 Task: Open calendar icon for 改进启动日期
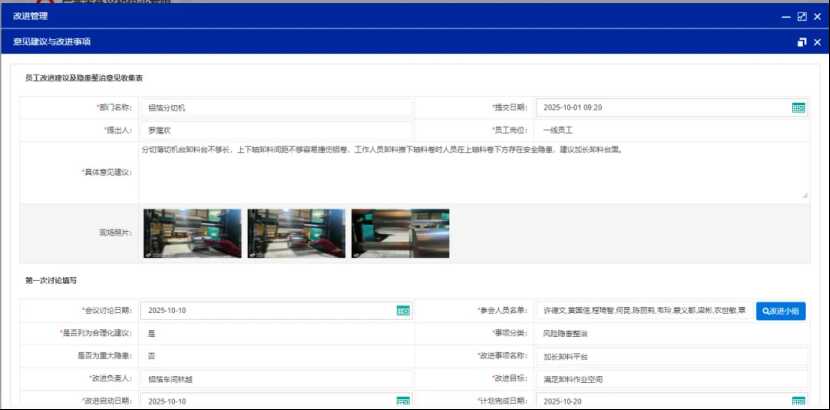[x=402, y=401]
